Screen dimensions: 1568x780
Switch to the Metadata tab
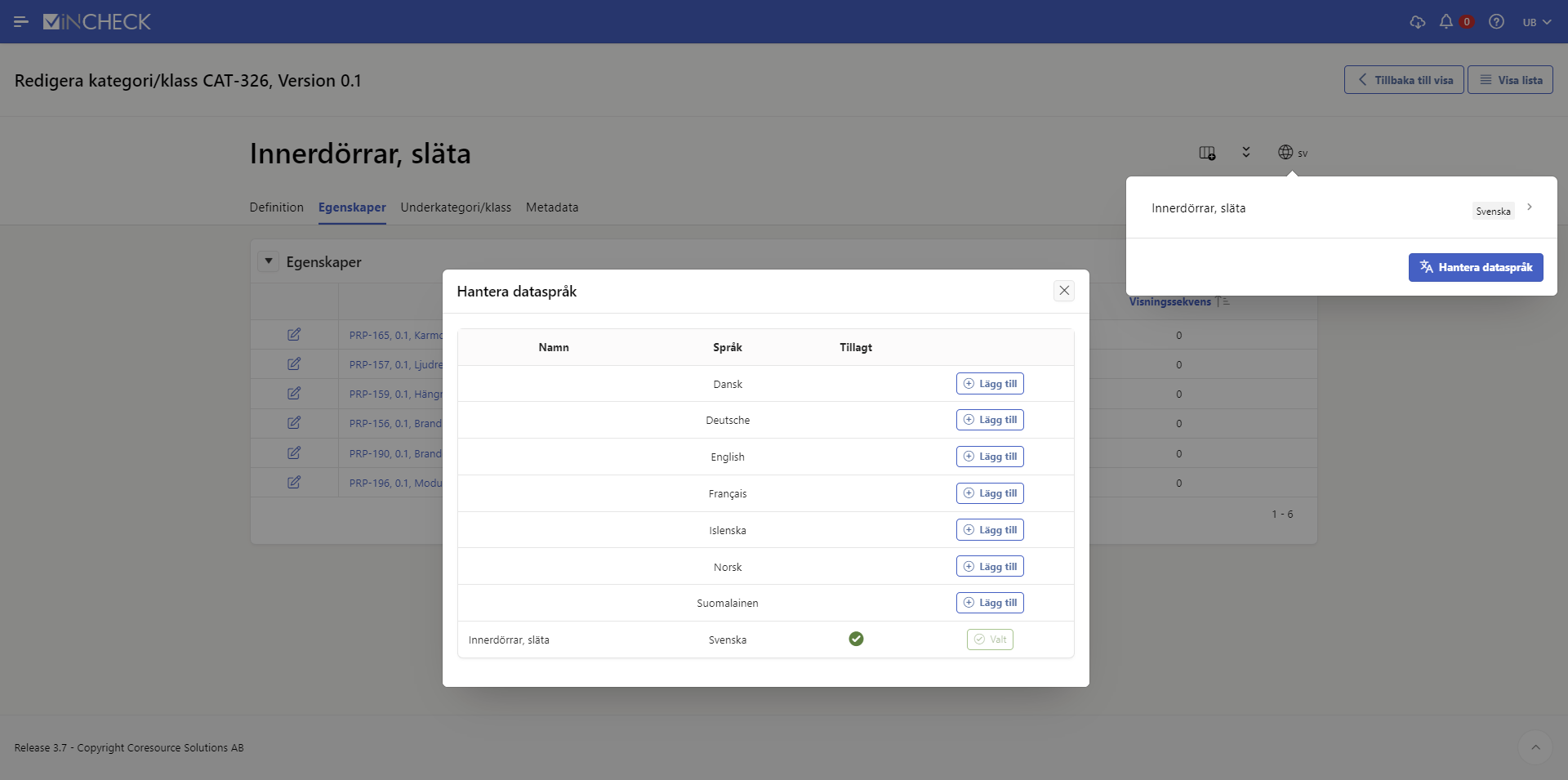(x=552, y=207)
